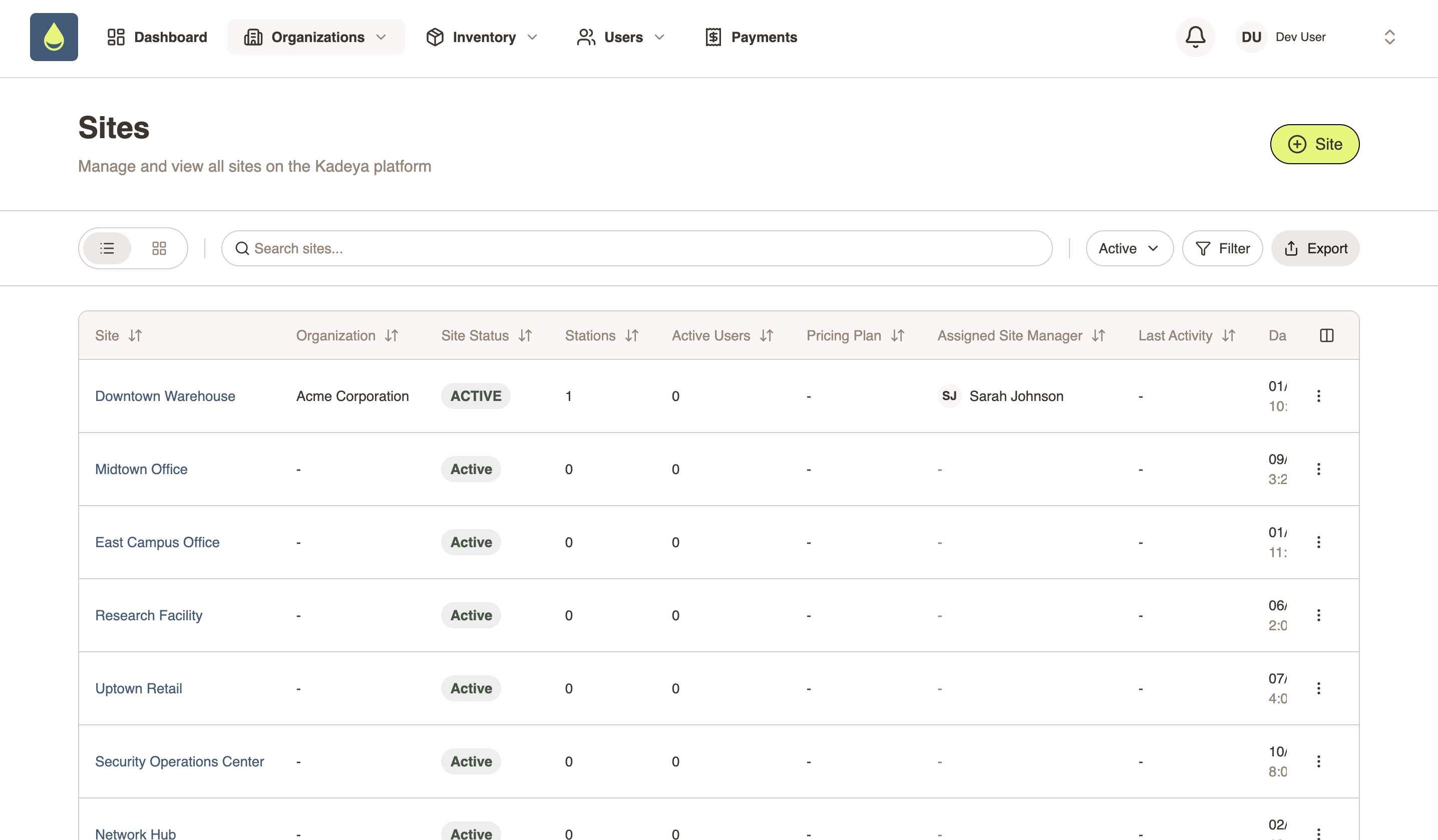The height and width of the screenshot is (840, 1438).
Task: Open Downtown Warehouse site link
Action: (165, 396)
